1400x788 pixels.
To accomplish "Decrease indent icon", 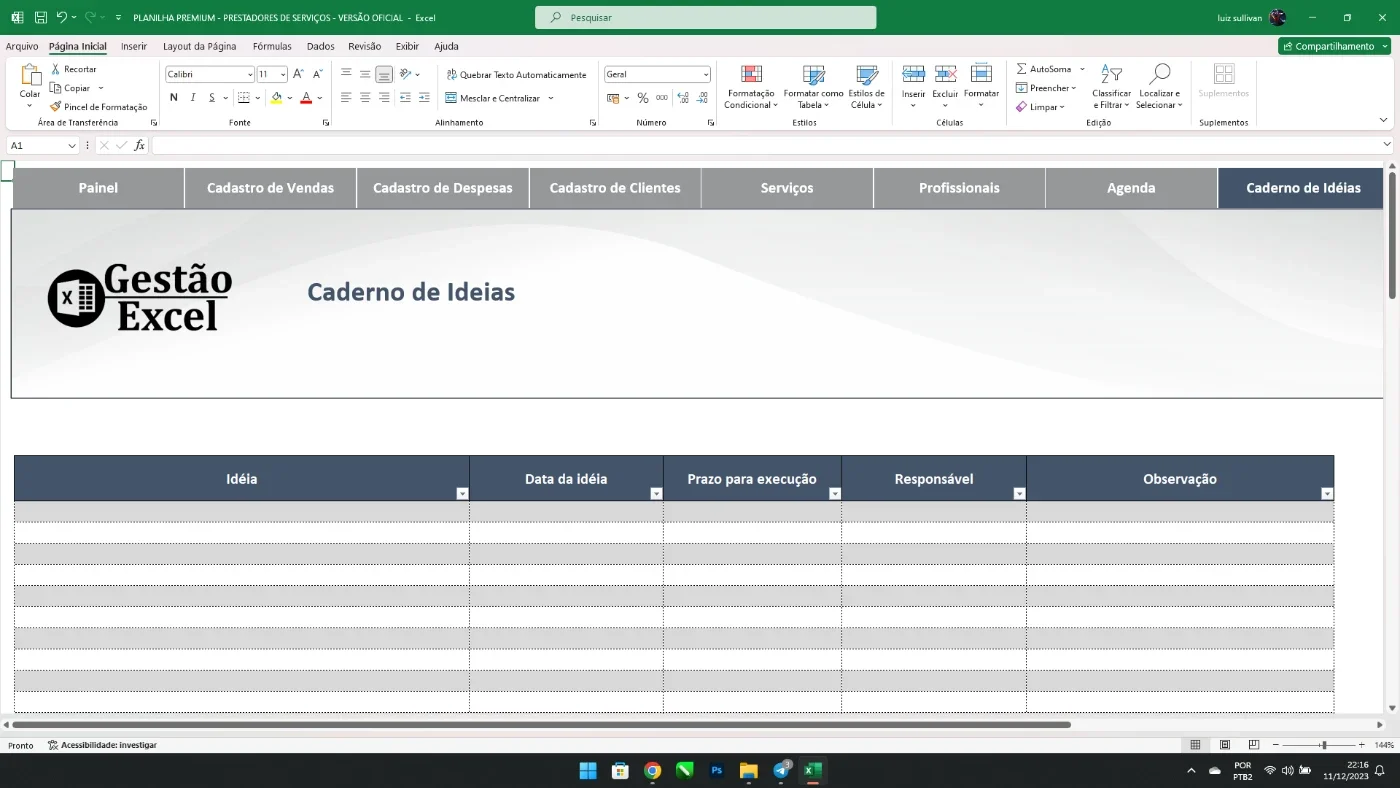I will coord(405,98).
